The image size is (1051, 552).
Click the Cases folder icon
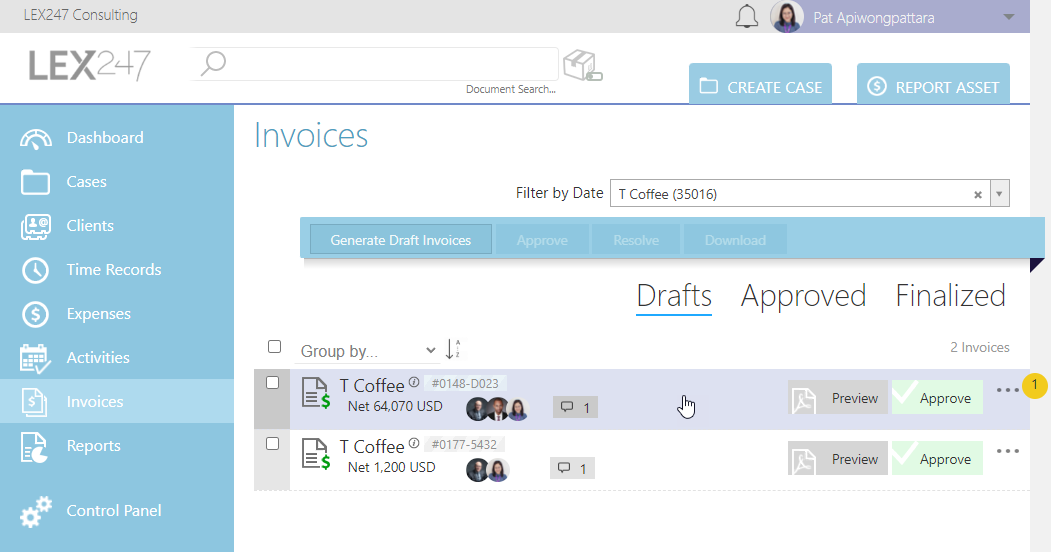[35, 182]
